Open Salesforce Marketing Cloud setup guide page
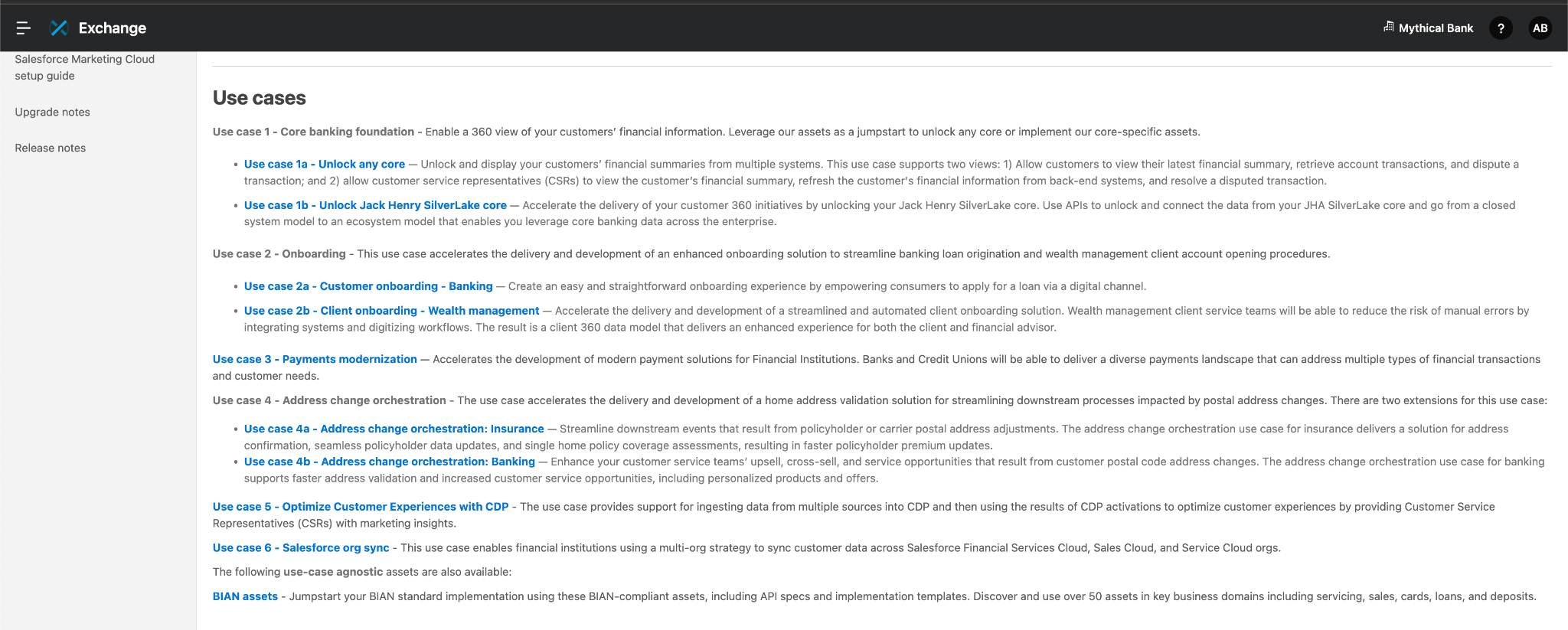 (84, 67)
